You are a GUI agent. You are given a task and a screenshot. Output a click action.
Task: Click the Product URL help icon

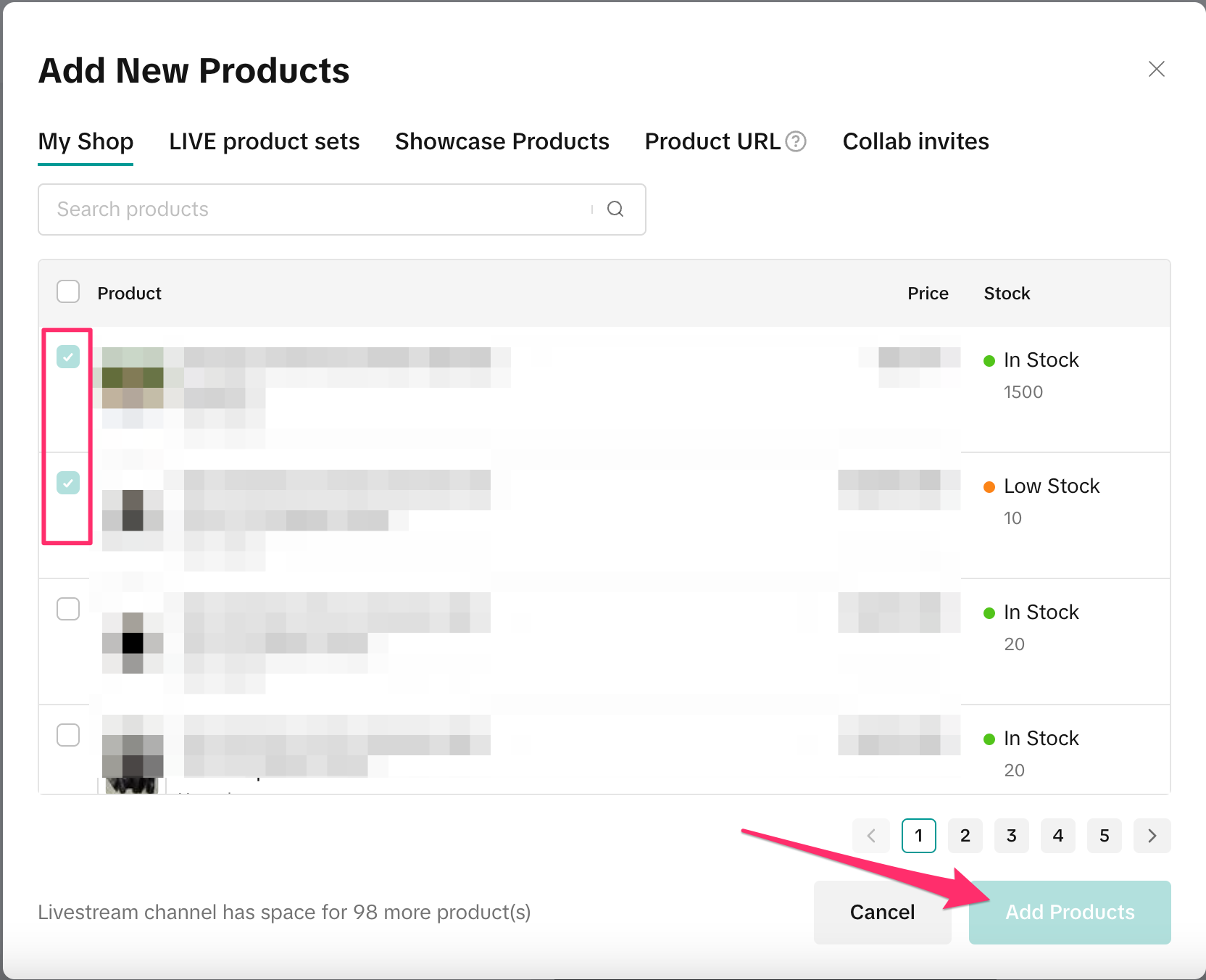796,141
